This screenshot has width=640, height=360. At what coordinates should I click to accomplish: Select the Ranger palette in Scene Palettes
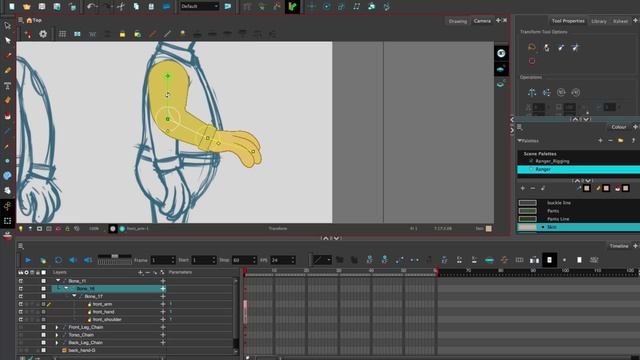click(x=578, y=169)
